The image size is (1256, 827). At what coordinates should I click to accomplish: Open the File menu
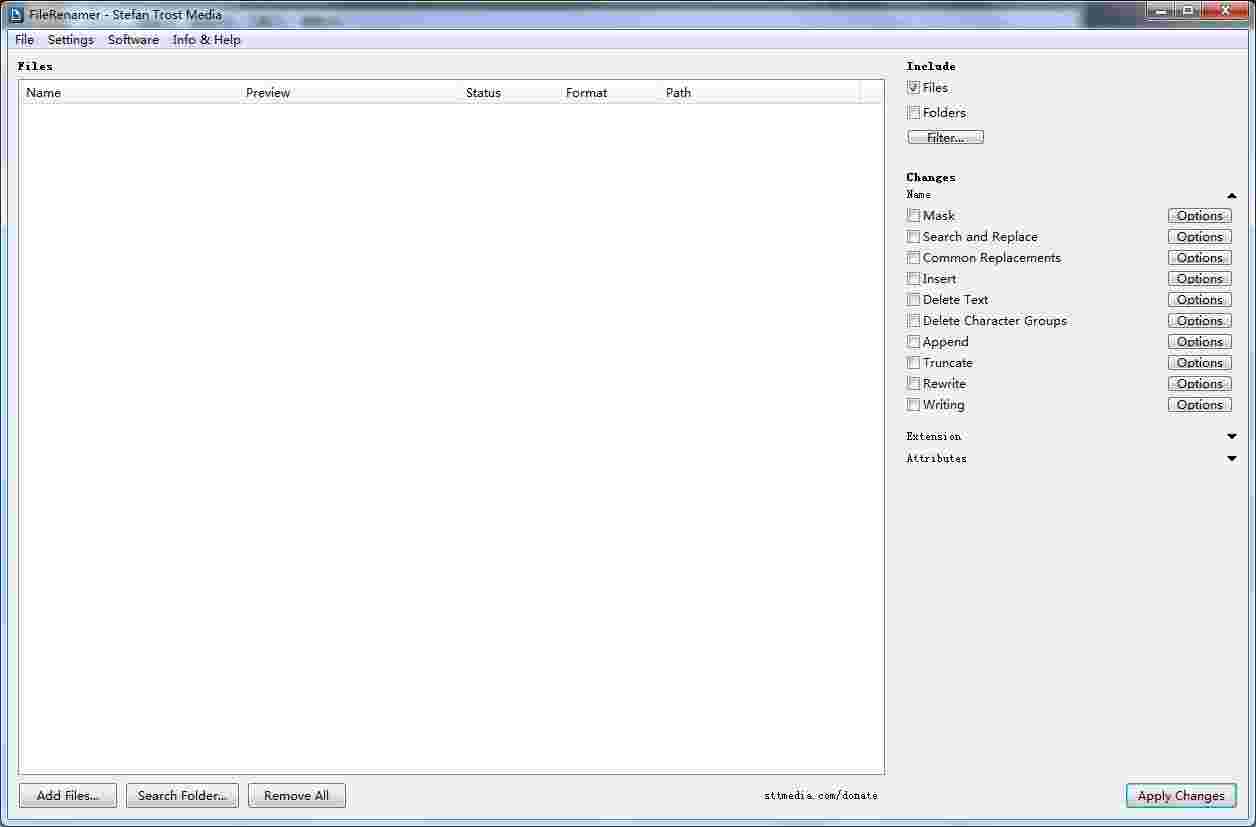[x=25, y=40]
